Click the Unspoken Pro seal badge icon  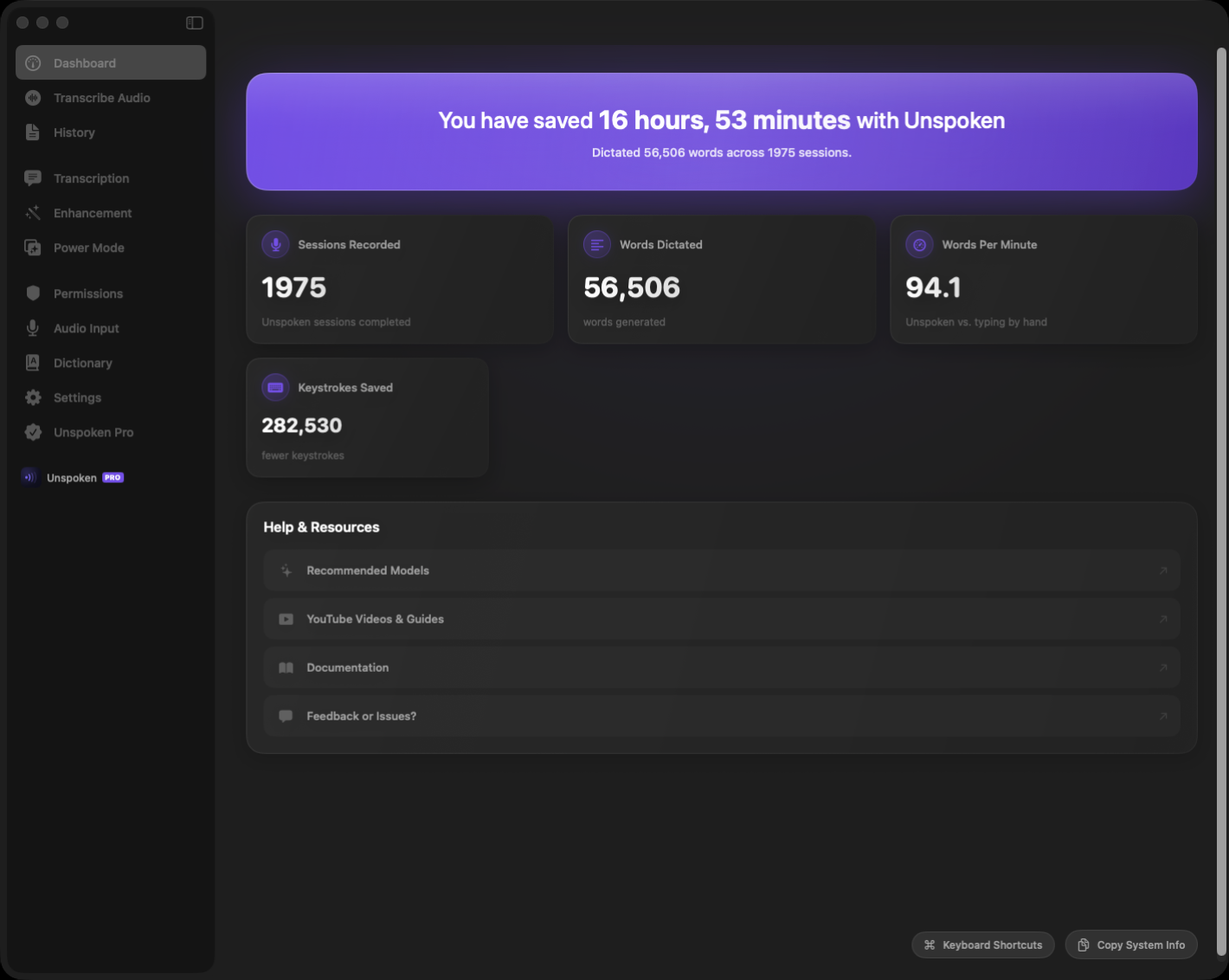coord(33,432)
